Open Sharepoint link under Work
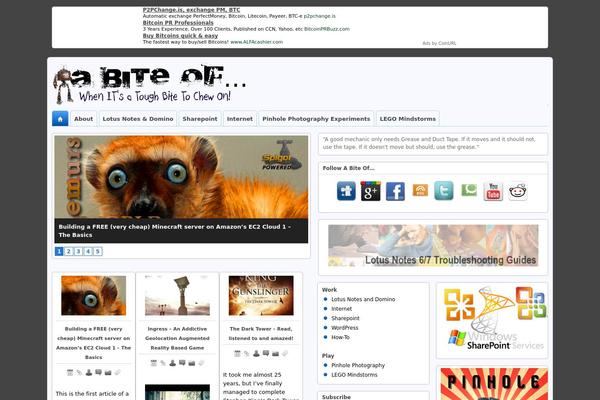600x400 pixels. pos(345,318)
